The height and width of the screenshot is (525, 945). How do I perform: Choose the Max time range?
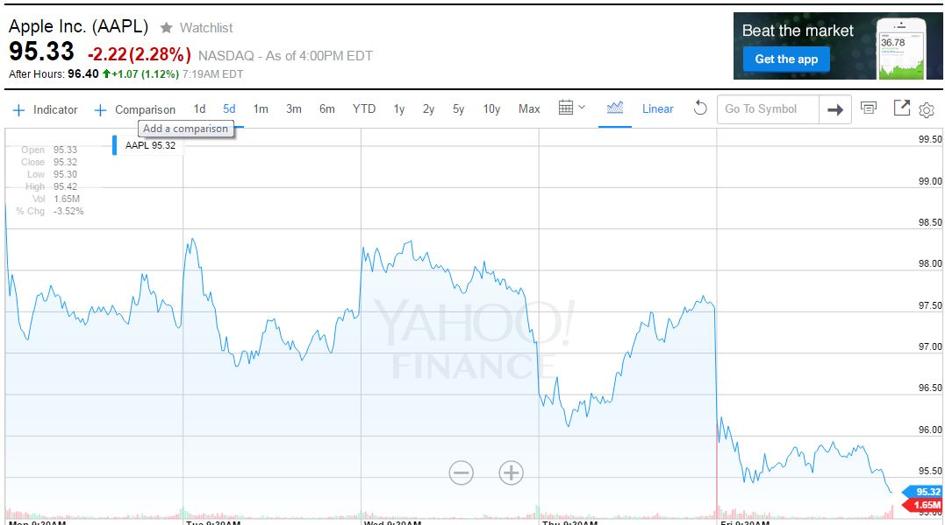coord(529,109)
